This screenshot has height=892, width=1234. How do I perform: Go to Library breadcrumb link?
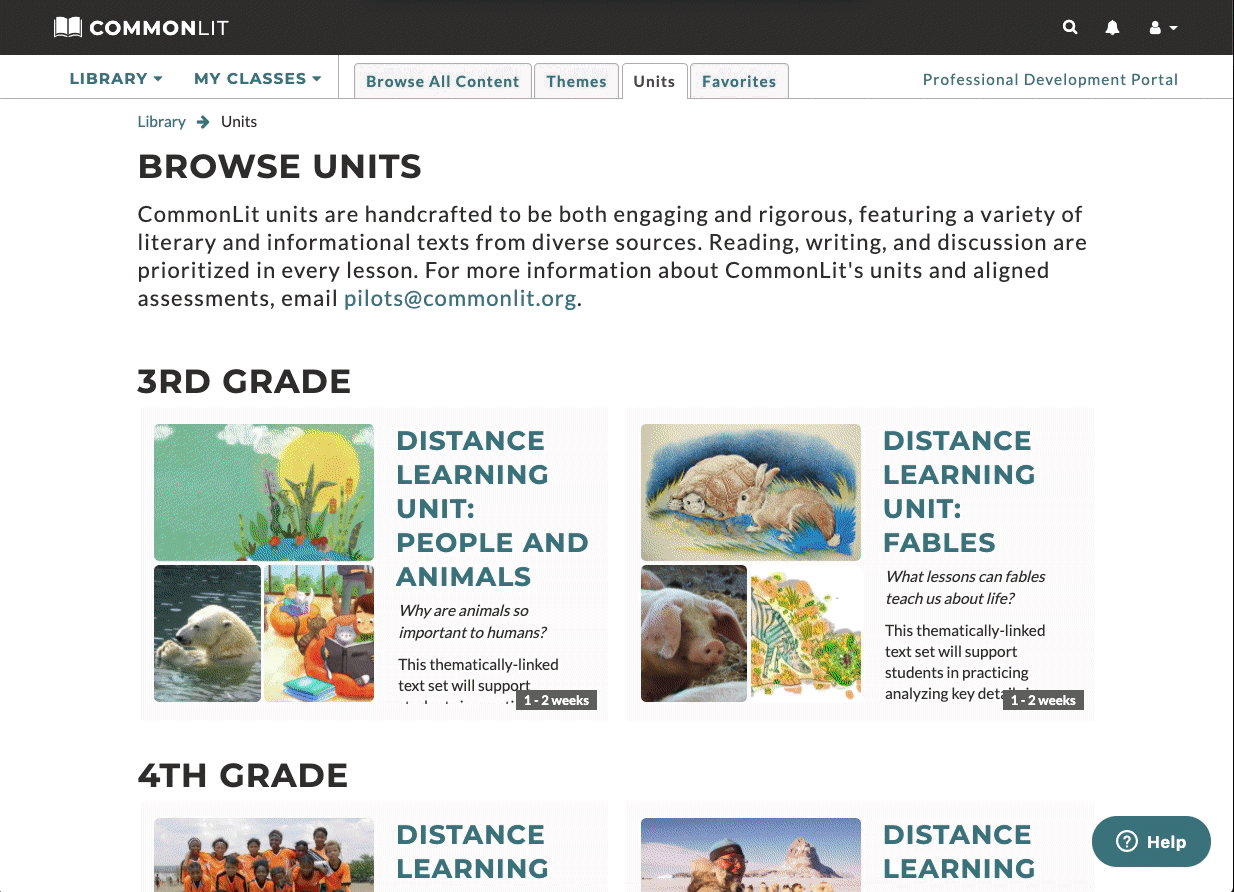[162, 121]
